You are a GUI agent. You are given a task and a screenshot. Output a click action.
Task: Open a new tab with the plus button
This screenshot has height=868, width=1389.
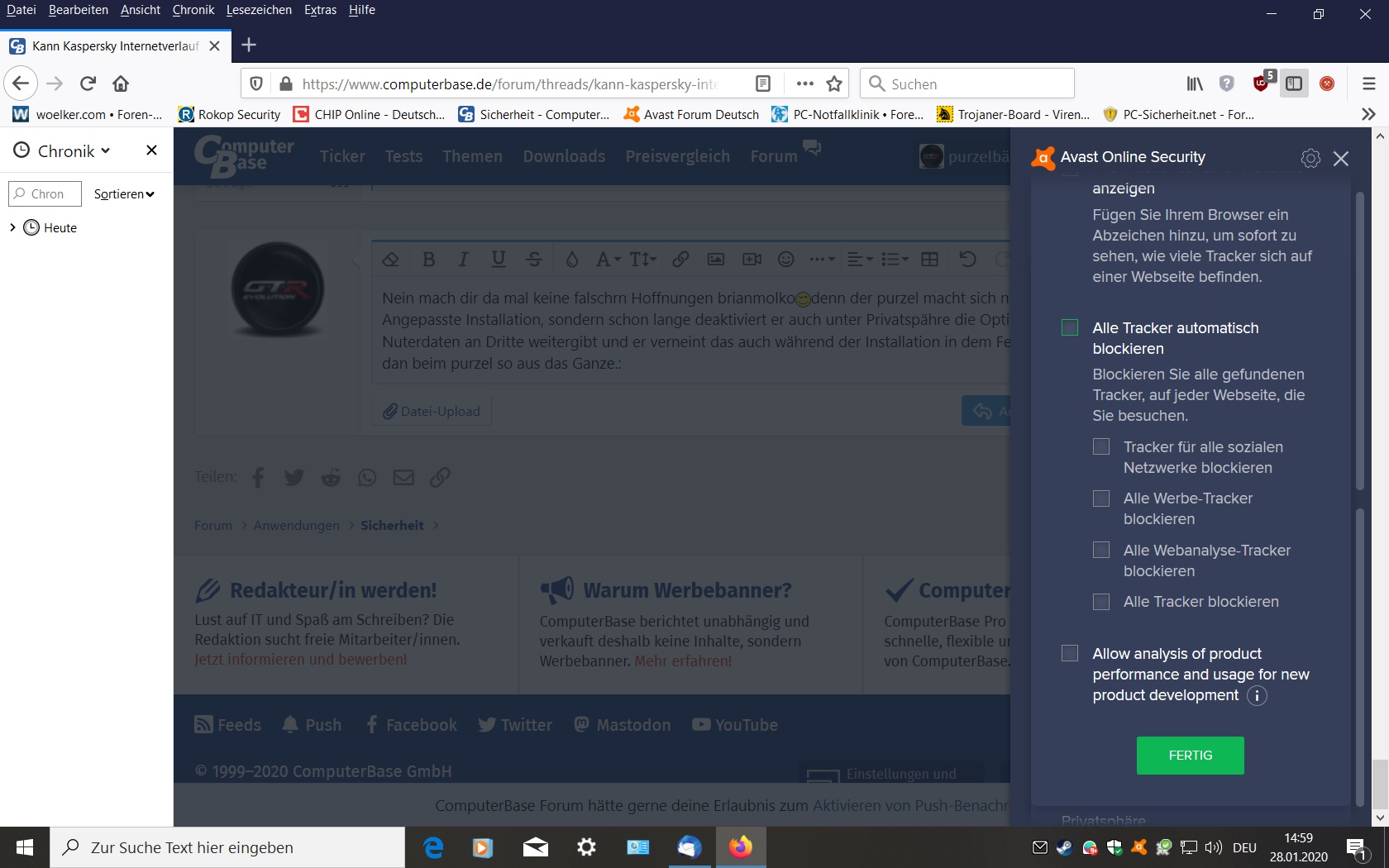point(249,45)
